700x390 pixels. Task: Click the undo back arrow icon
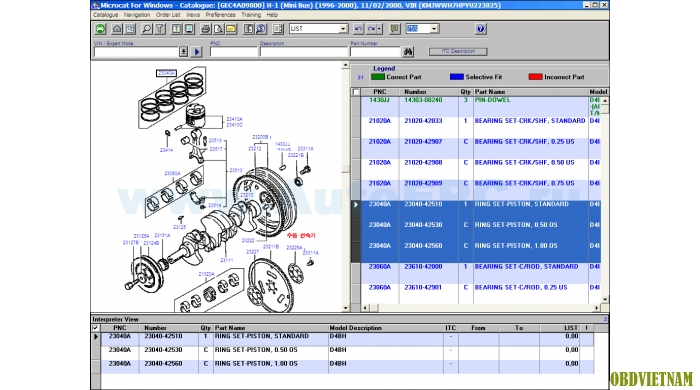tap(358, 29)
